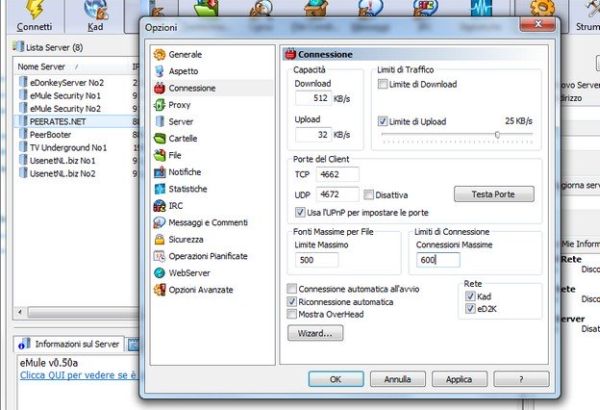The image size is (600, 410).
Task: Click the Applica button
Action: coord(459,379)
